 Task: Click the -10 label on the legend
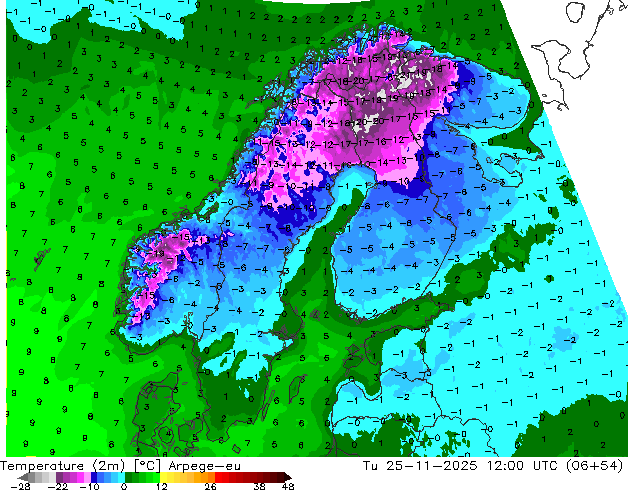pyautogui.click(x=89, y=486)
